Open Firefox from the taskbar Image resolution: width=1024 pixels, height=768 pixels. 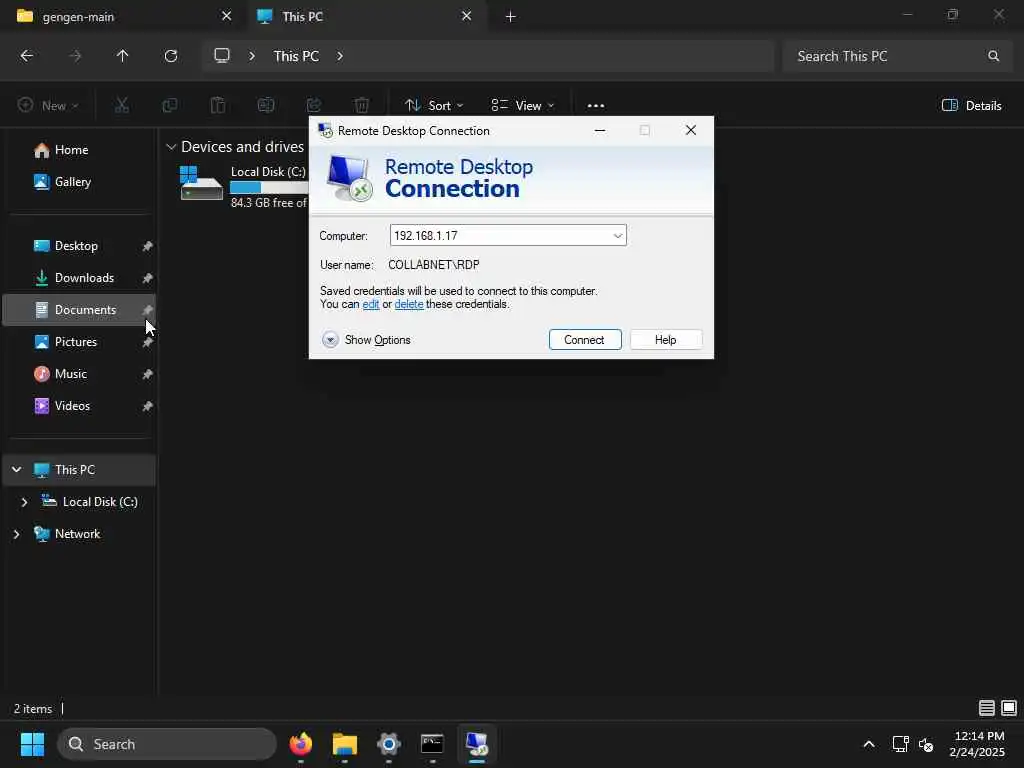pos(301,744)
